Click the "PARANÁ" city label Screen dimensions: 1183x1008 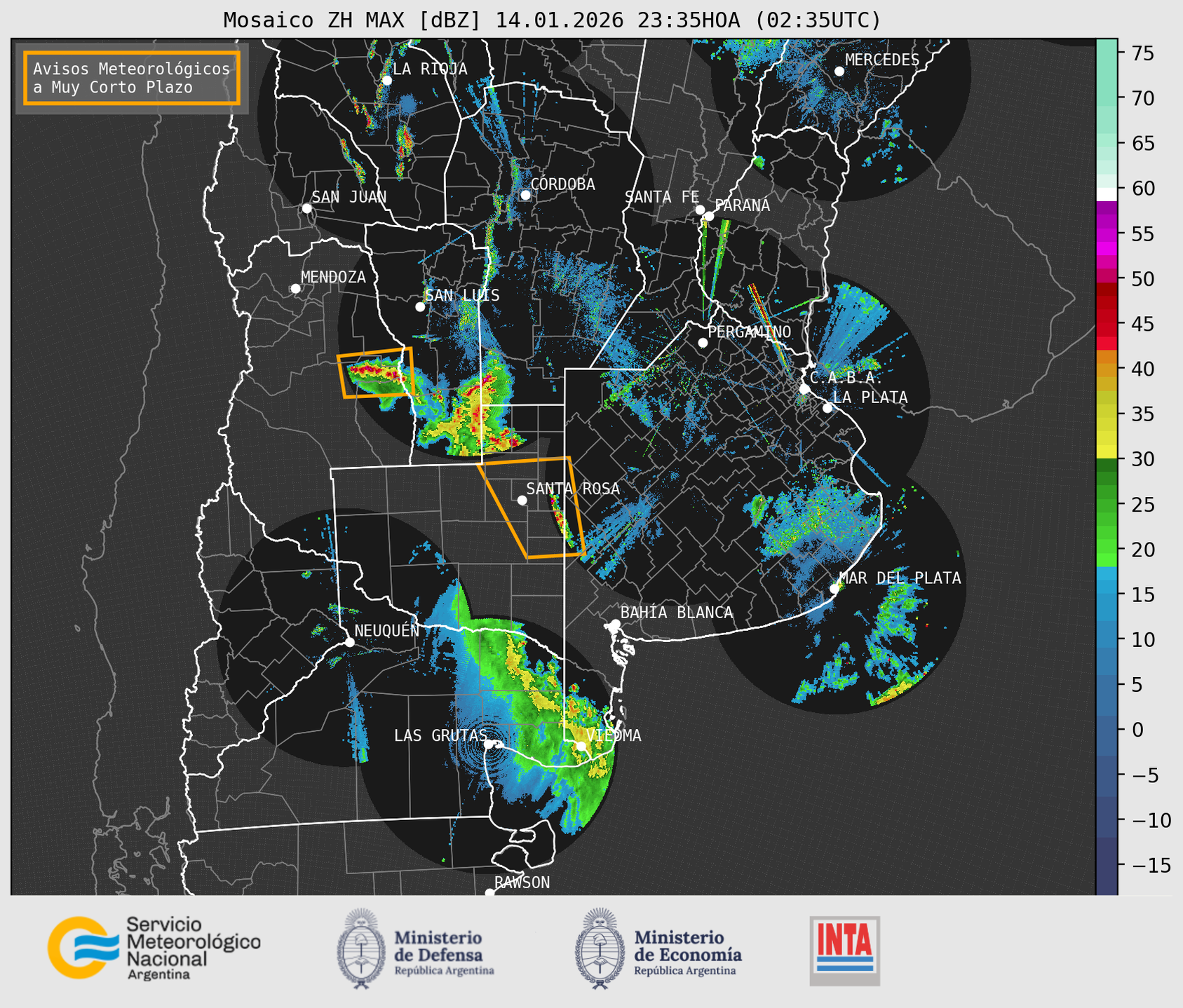tap(742, 205)
